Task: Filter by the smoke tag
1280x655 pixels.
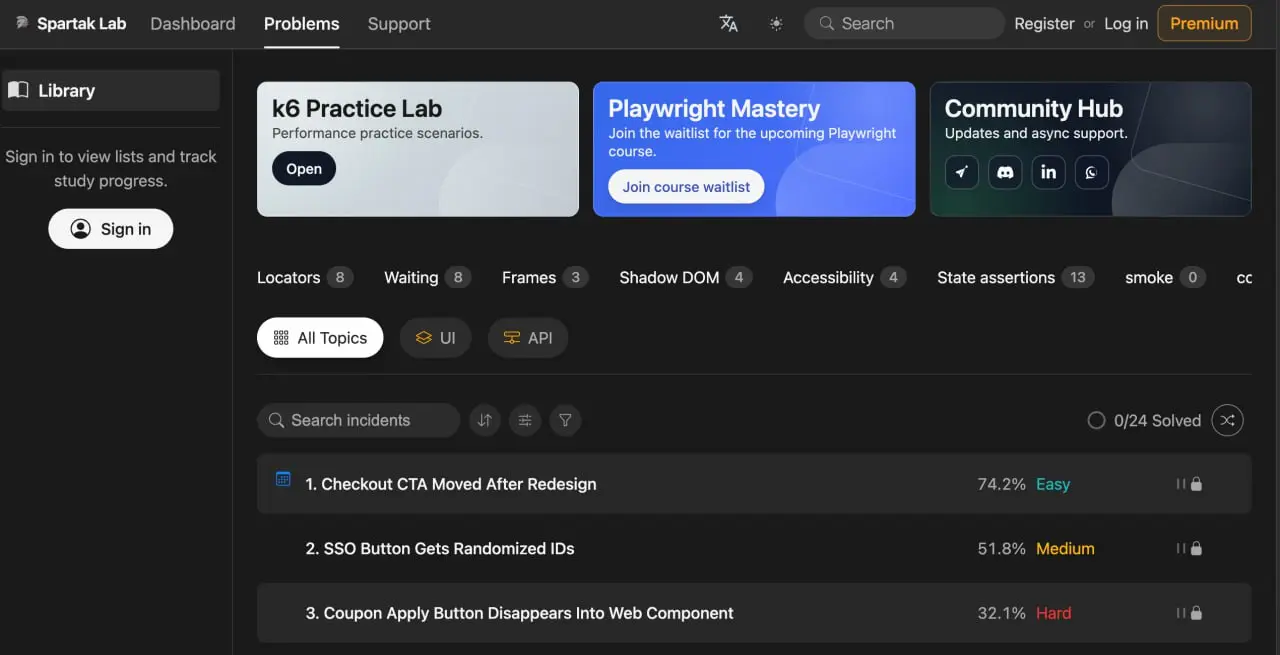Action: (x=1165, y=277)
